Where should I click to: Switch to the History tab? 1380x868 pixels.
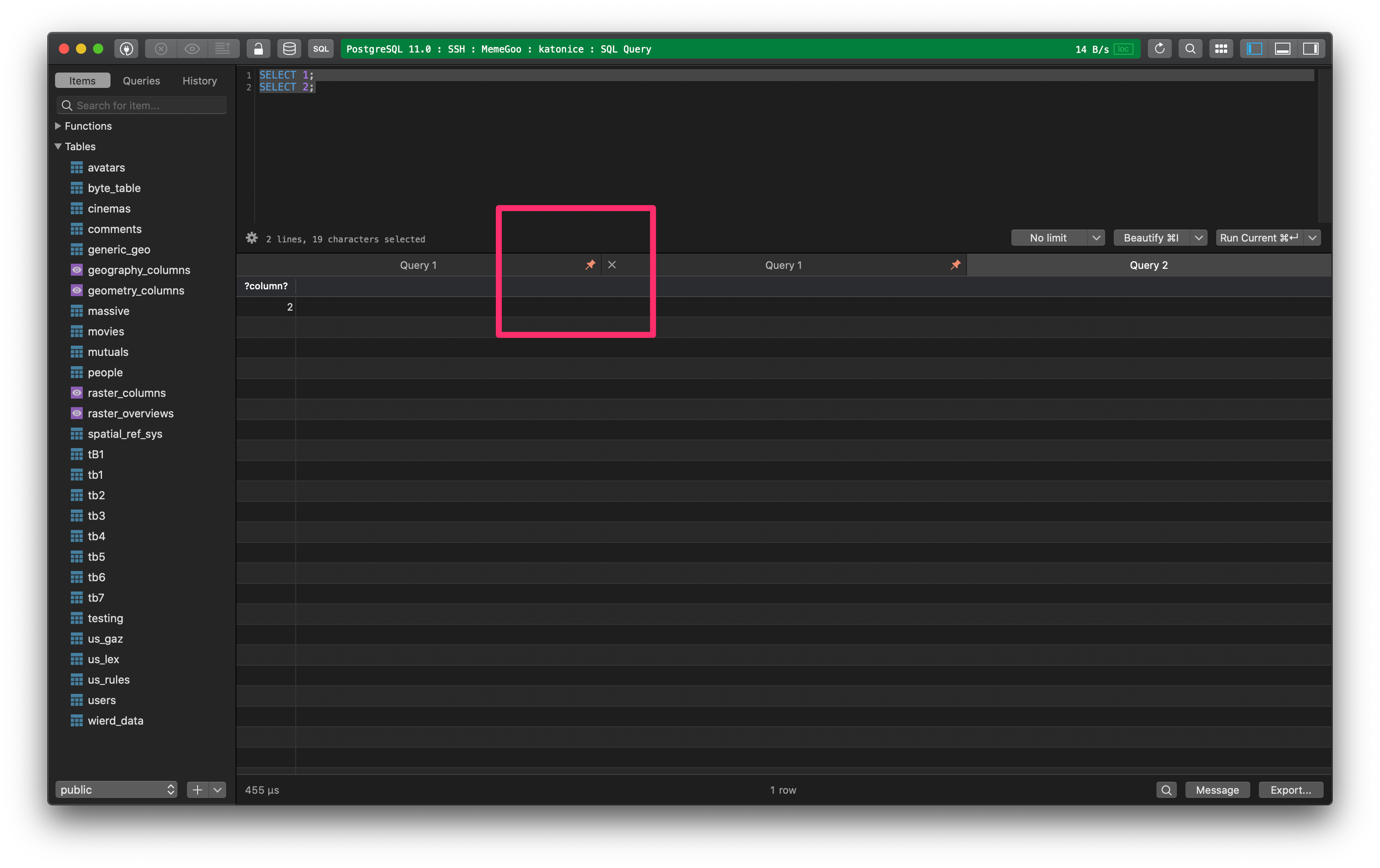tap(199, 80)
